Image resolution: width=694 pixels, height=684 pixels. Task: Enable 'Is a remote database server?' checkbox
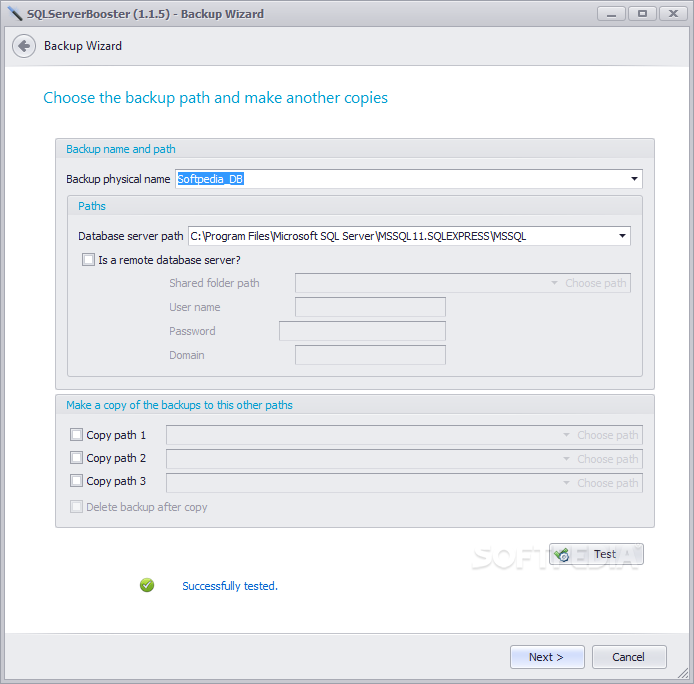(x=89, y=259)
